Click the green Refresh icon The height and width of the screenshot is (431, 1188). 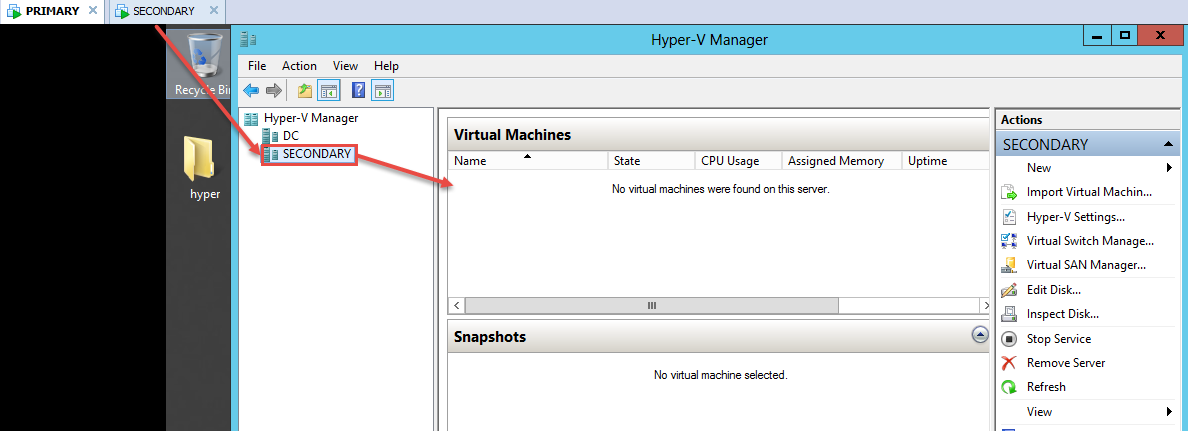coord(1008,387)
